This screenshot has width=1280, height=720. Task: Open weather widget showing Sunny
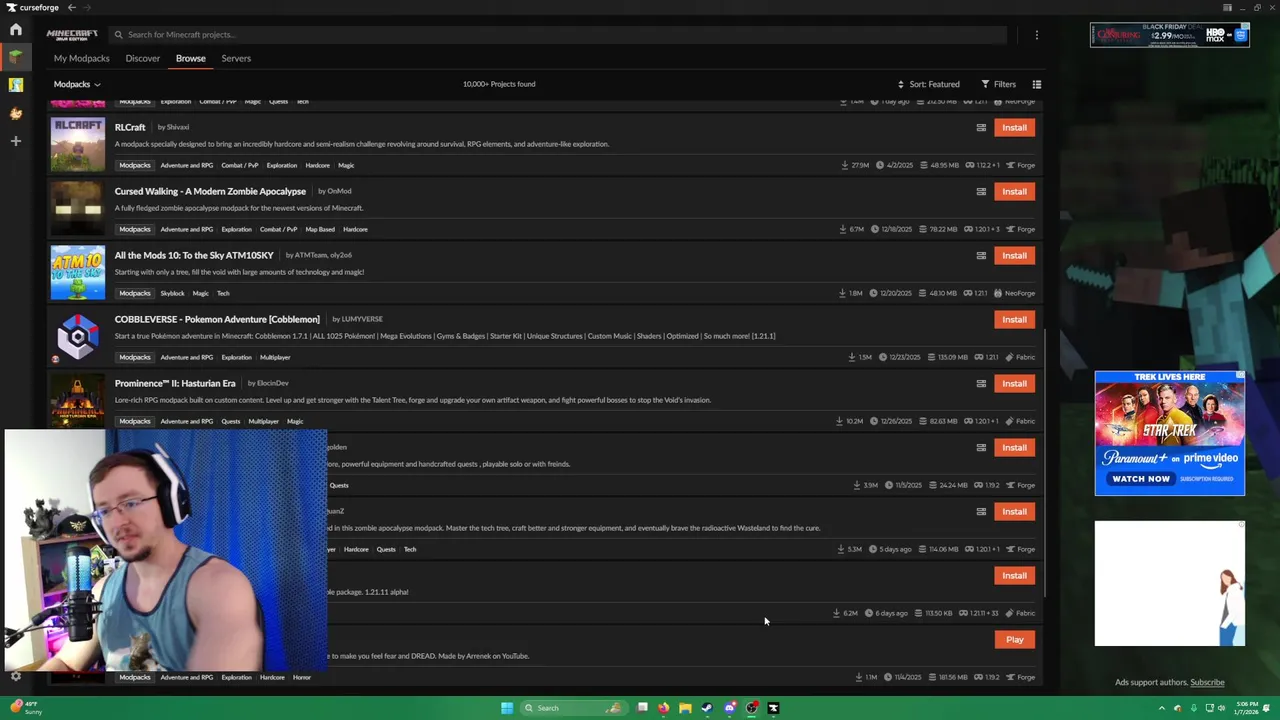tap(28, 708)
